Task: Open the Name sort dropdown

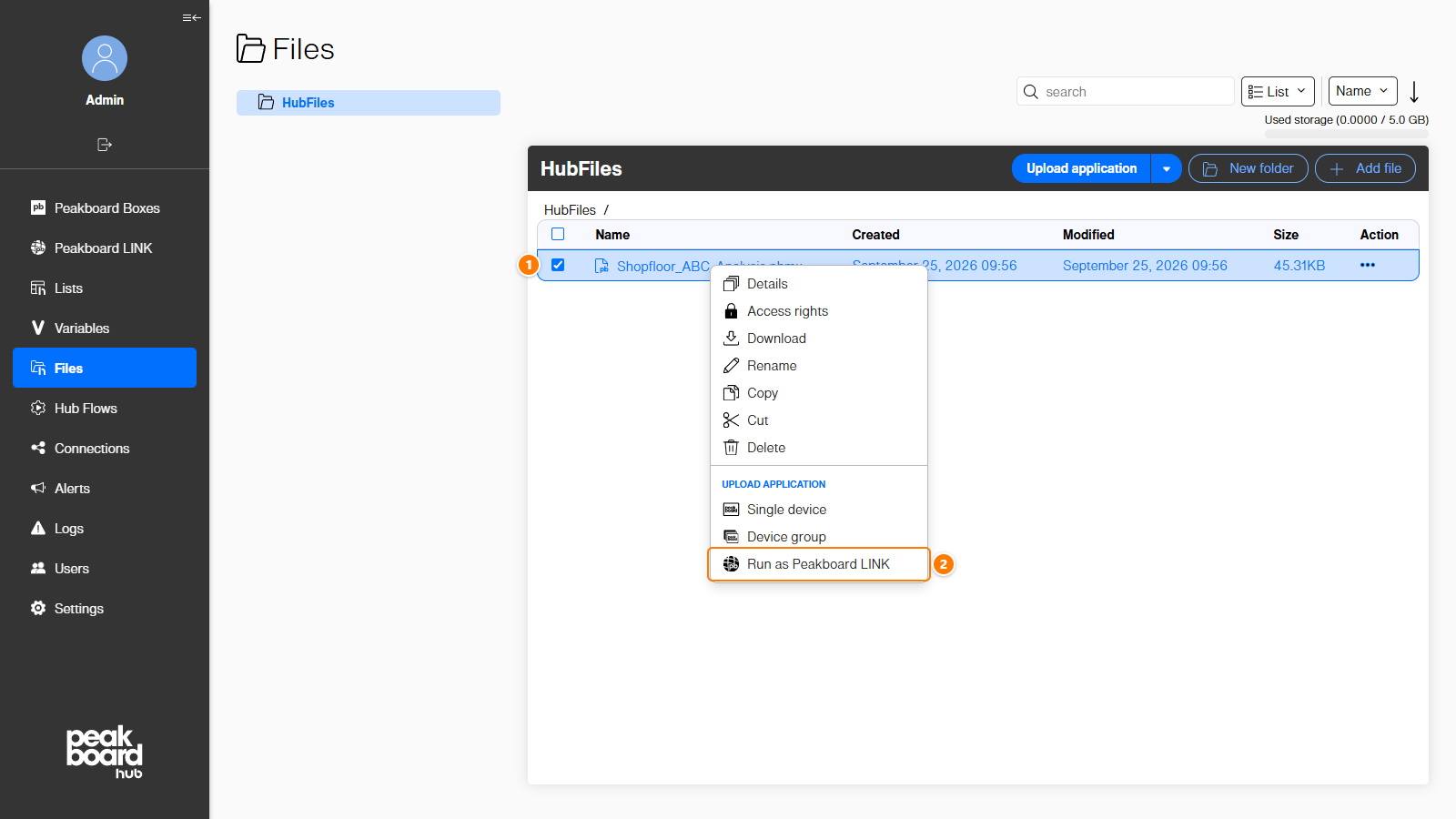Action: point(1362,91)
